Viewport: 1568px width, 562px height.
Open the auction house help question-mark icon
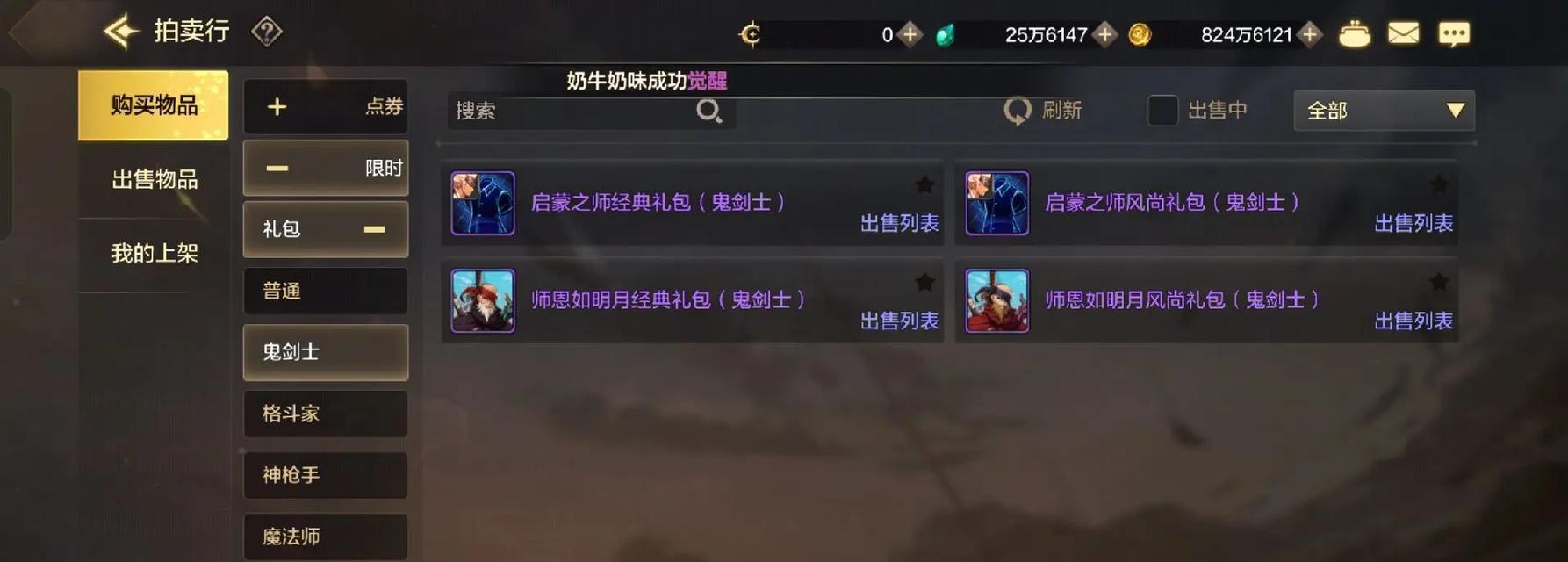click(266, 32)
